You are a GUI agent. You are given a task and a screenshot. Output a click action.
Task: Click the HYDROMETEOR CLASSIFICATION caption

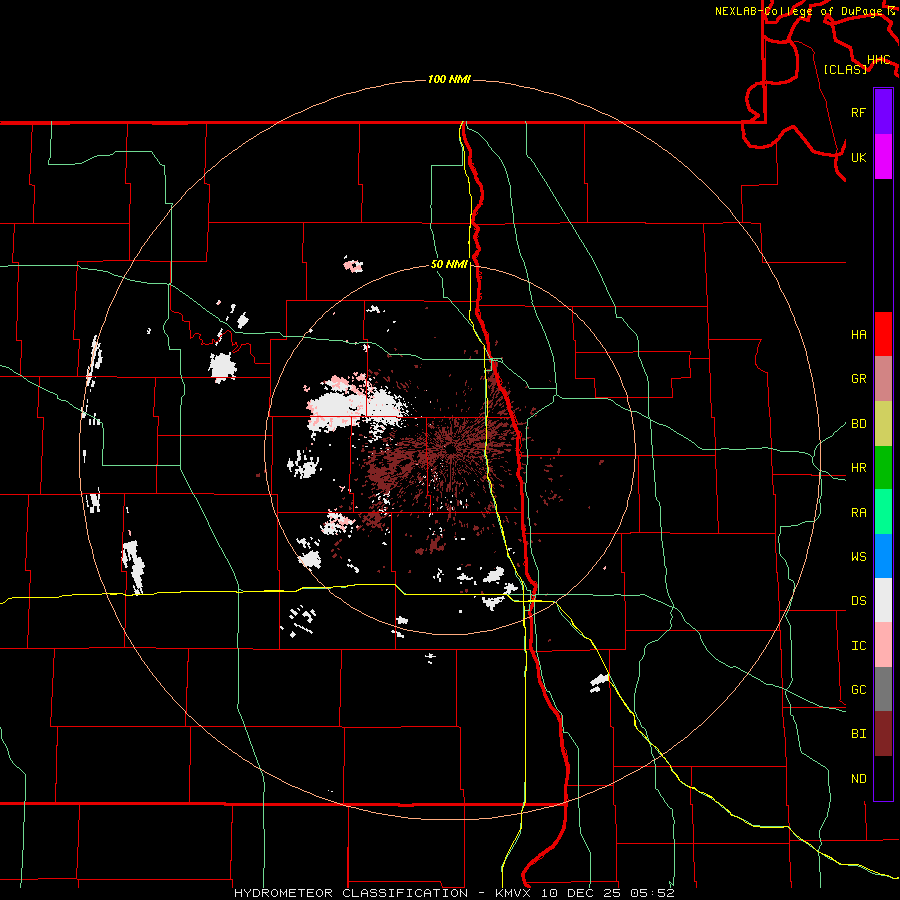tap(351, 893)
